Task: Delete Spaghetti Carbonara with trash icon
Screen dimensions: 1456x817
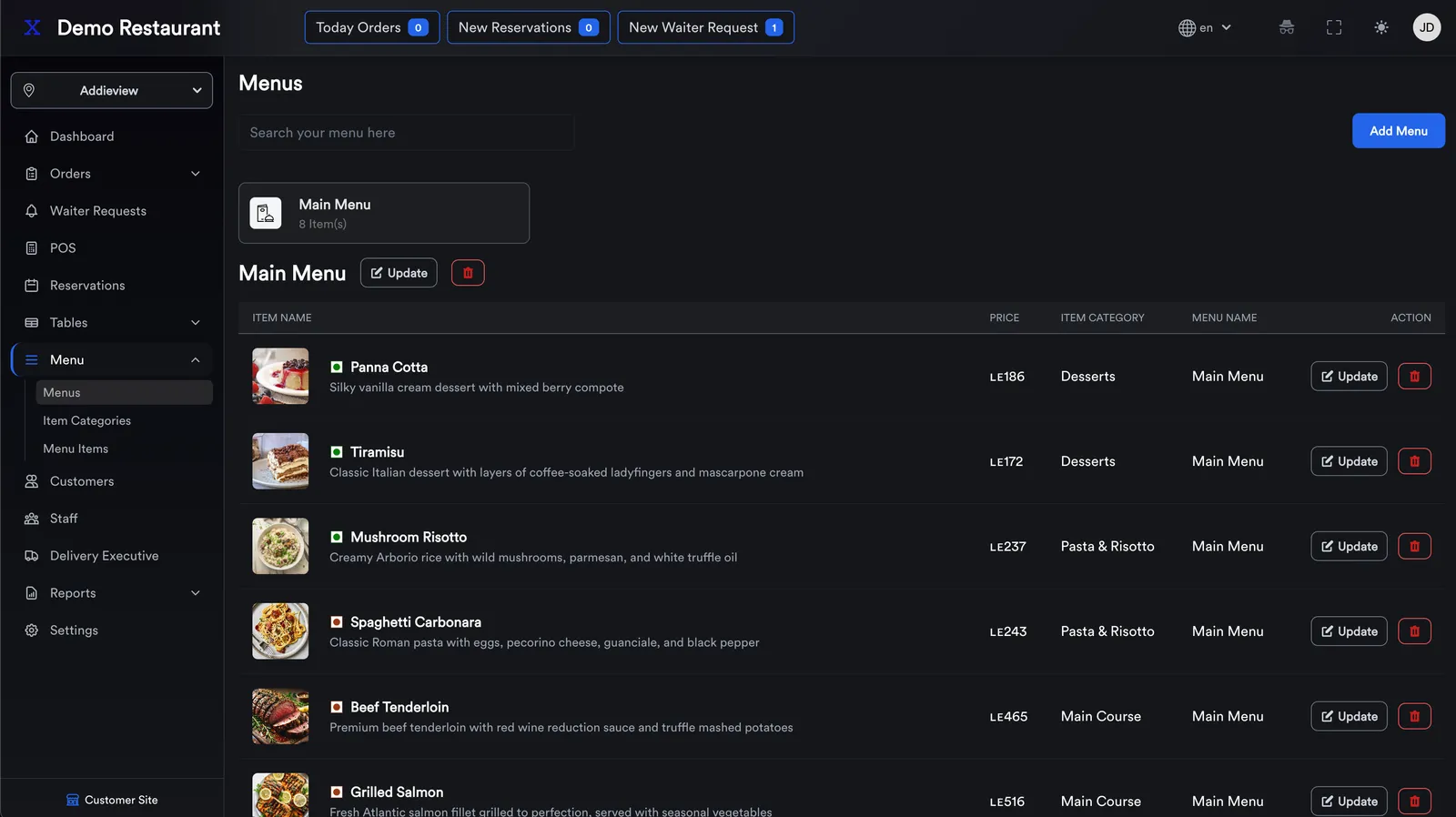Action: pyautogui.click(x=1414, y=631)
